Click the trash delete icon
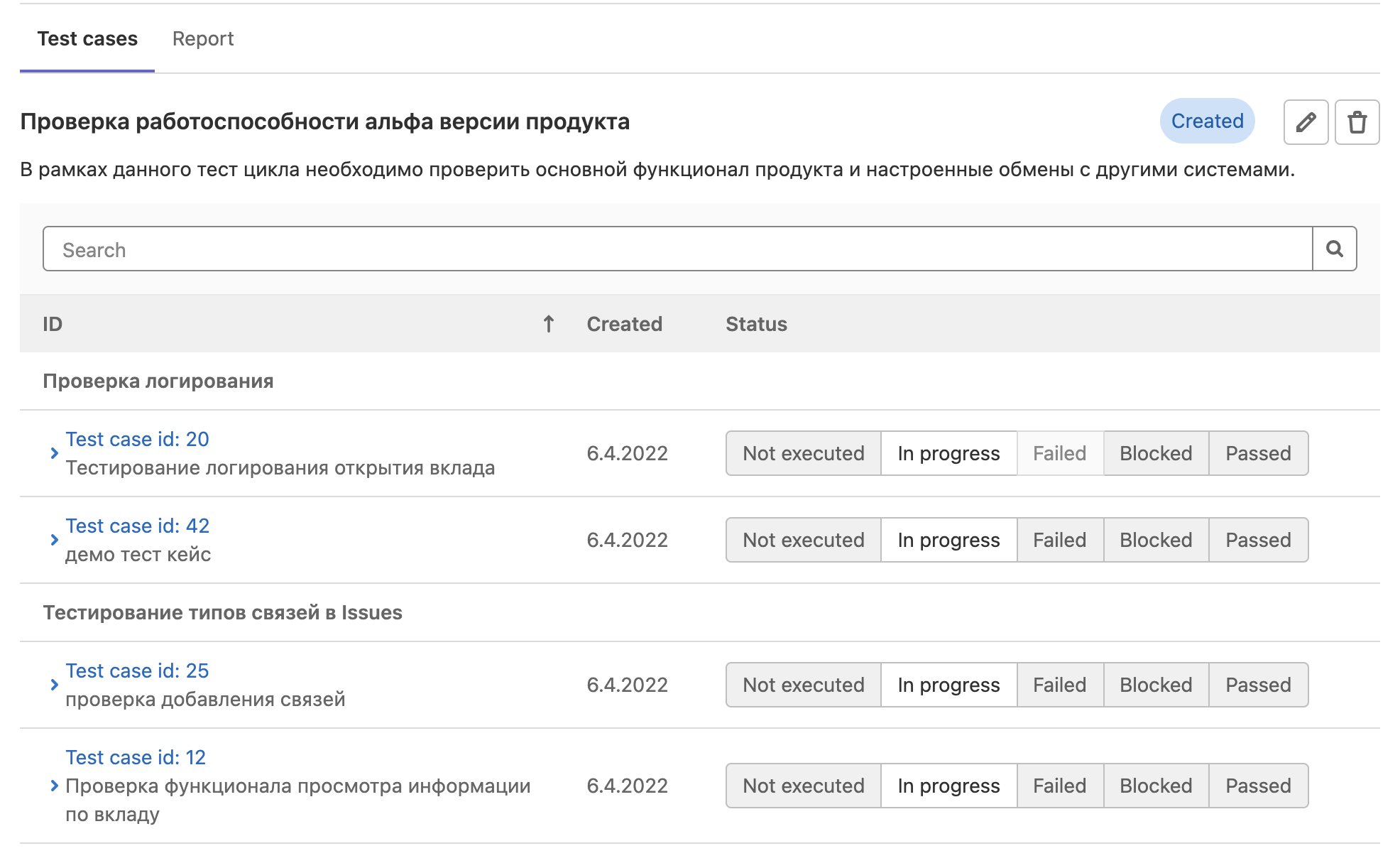This screenshot has height=868, width=1400. pyautogui.click(x=1357, y=122)
